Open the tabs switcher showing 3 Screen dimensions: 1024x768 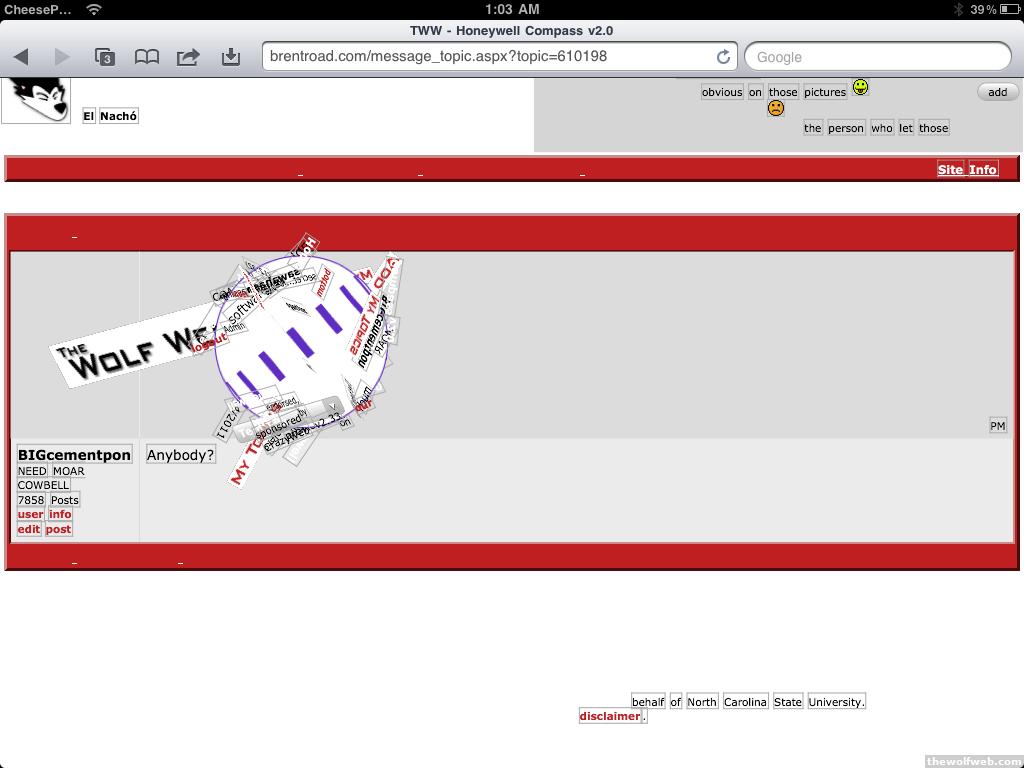104,57
